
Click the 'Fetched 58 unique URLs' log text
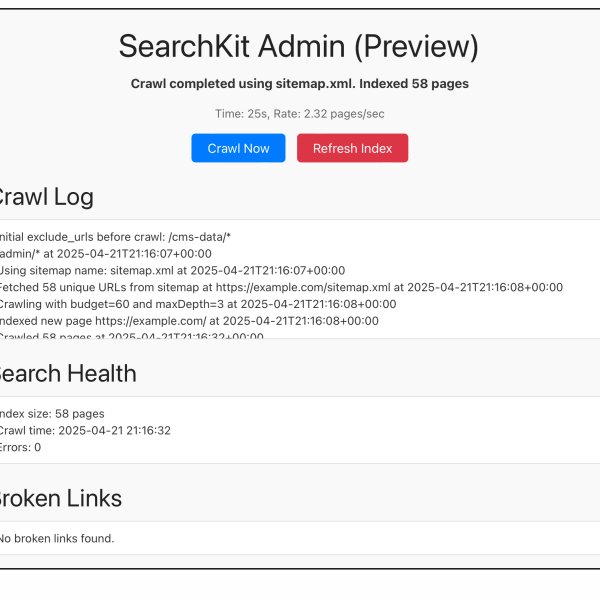click(x=150, y=287)
